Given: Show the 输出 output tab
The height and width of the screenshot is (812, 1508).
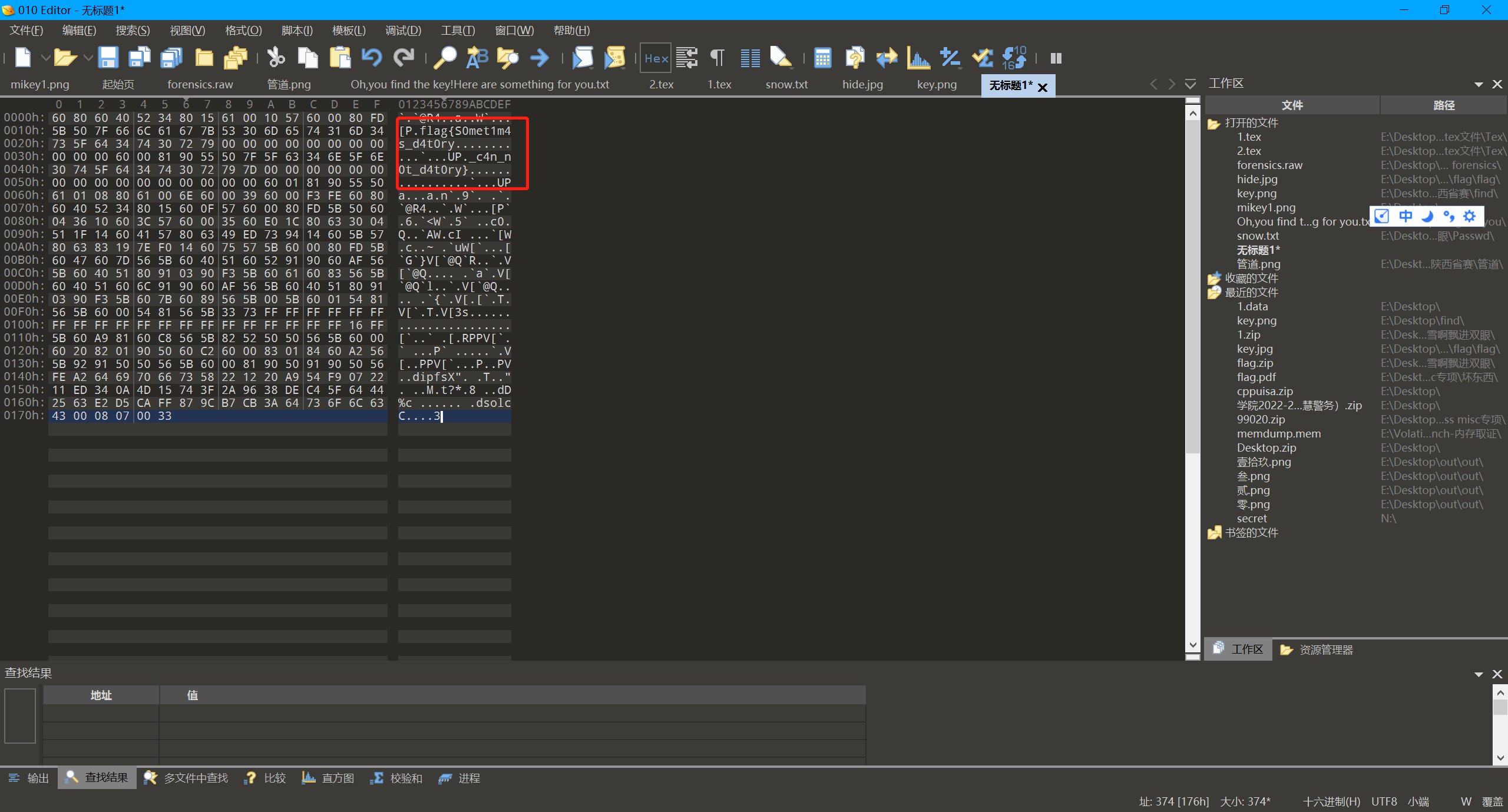Looking at the screenshot, I should tap(28, 778).
